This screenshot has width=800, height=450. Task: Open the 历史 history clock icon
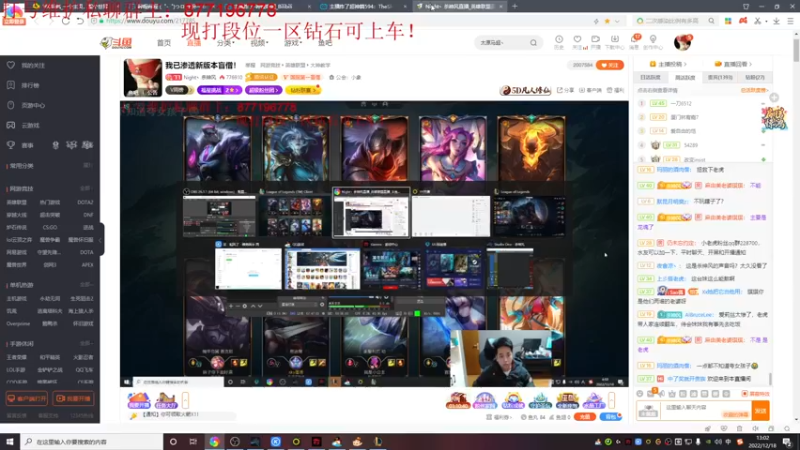tap(559, 42)
